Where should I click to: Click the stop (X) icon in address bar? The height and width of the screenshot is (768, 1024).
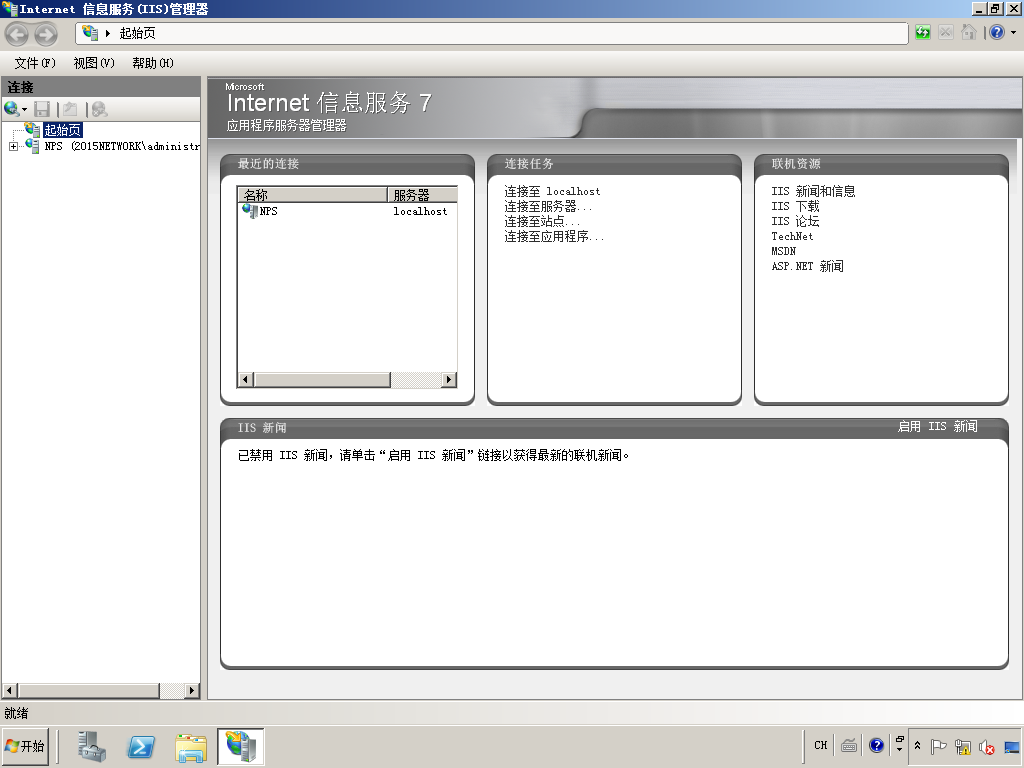tap(945, 32)
